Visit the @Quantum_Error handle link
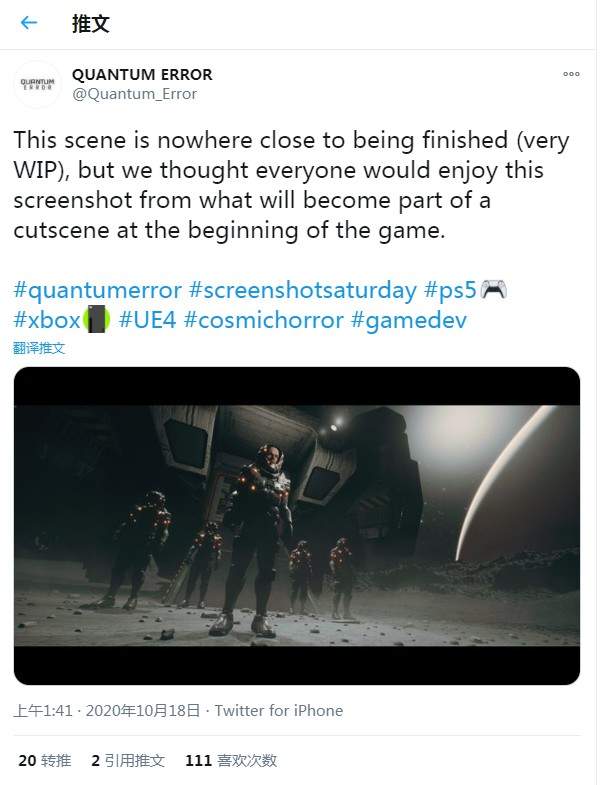Viewport: 600px width, 785px height. click(x=135, y=94)
